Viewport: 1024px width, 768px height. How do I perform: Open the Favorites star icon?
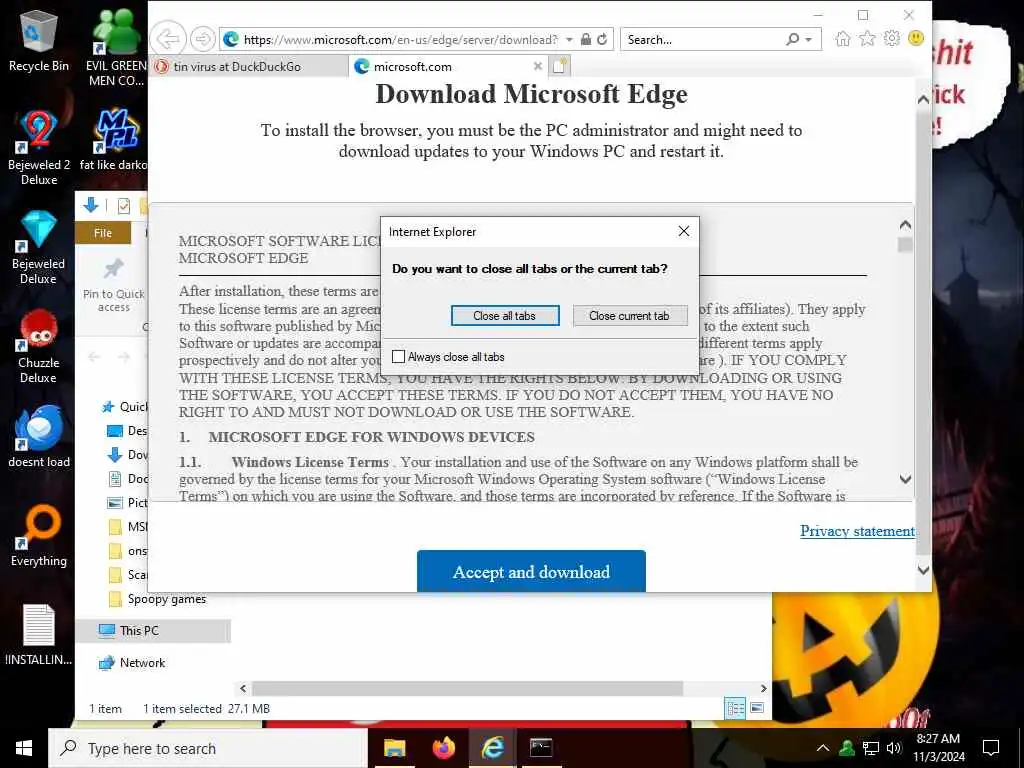click(867, 39)
